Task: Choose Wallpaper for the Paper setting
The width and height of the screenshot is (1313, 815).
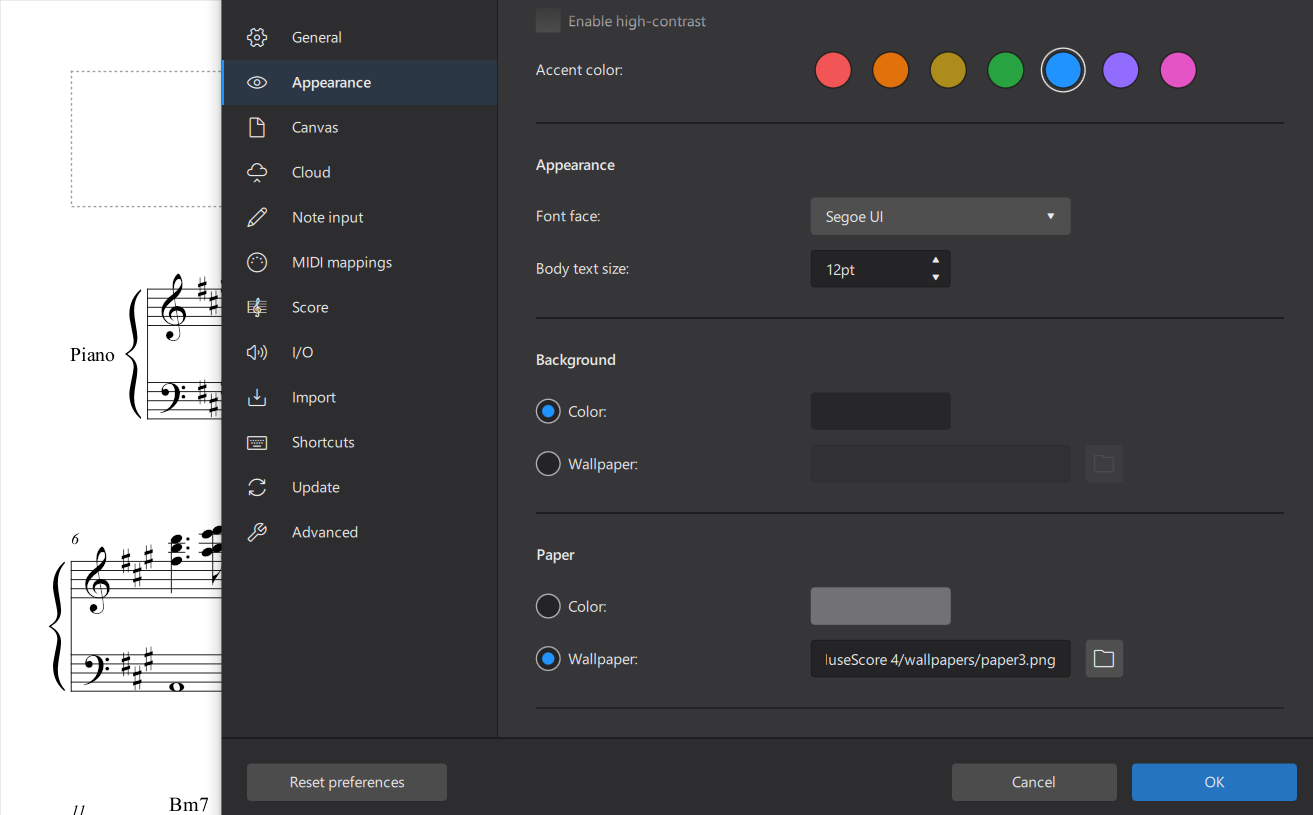Action: [x=547, y=658]
